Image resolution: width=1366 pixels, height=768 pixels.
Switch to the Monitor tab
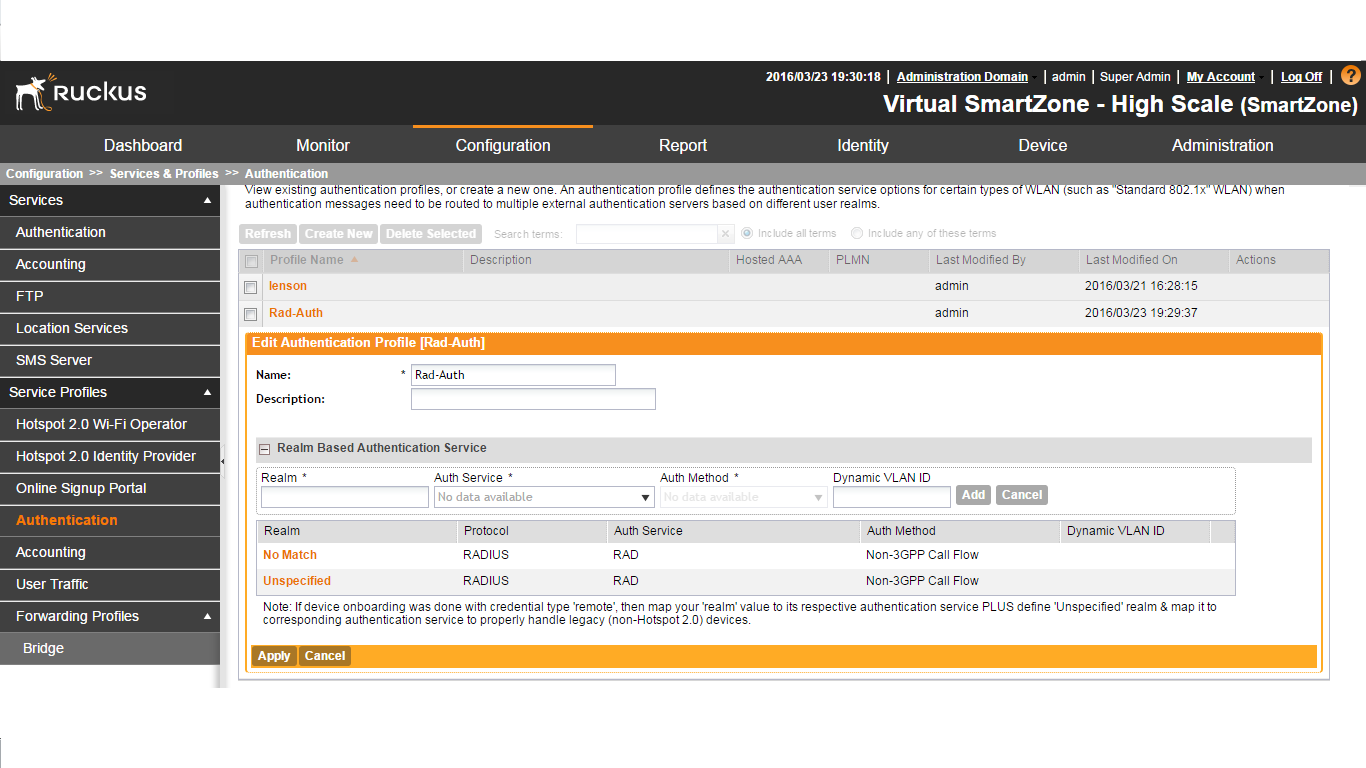[x=322, y=145]
